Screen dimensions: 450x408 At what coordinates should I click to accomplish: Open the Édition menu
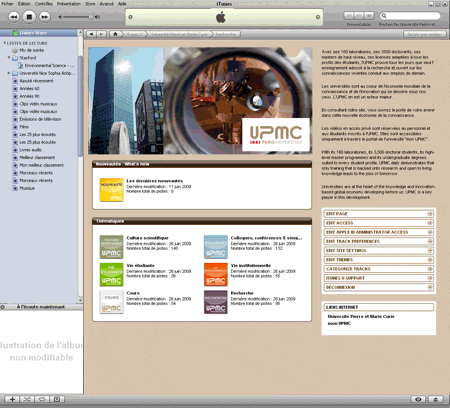pyautogui.click(x=24, y=4)
